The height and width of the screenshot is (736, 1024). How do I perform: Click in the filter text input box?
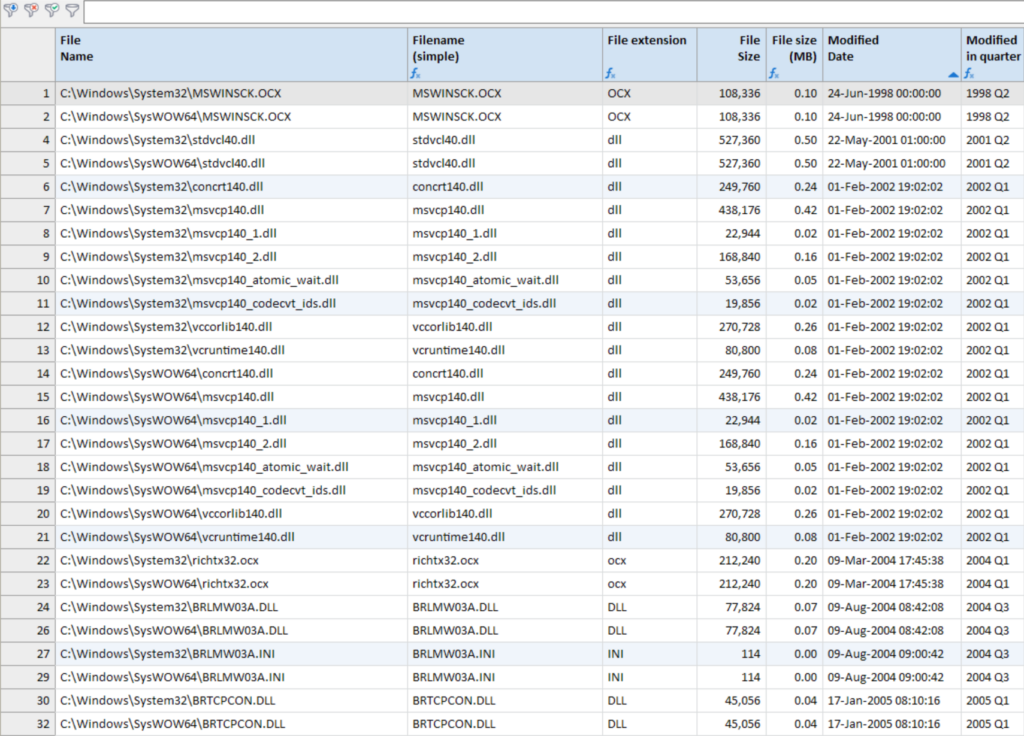click(550, 12)
